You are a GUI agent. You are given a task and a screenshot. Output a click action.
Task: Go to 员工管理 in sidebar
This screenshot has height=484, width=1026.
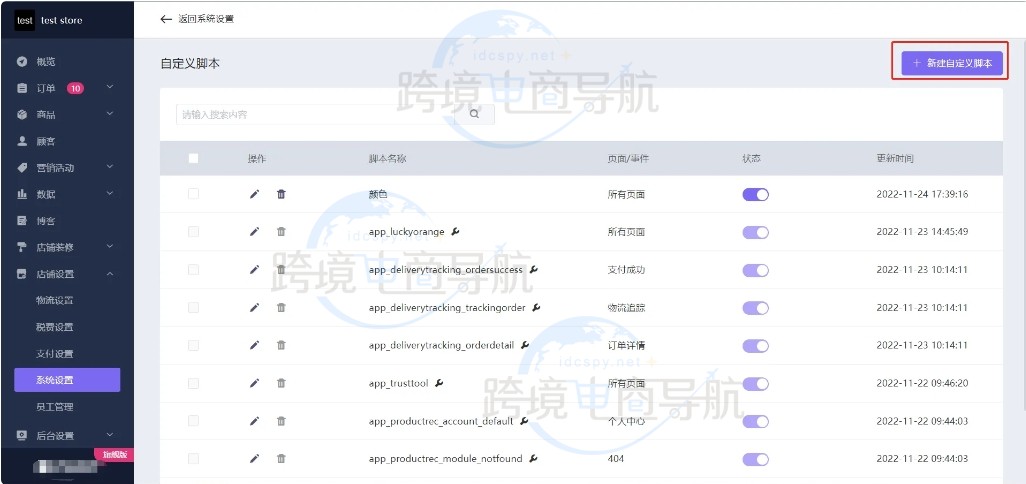tap(55, 407)
